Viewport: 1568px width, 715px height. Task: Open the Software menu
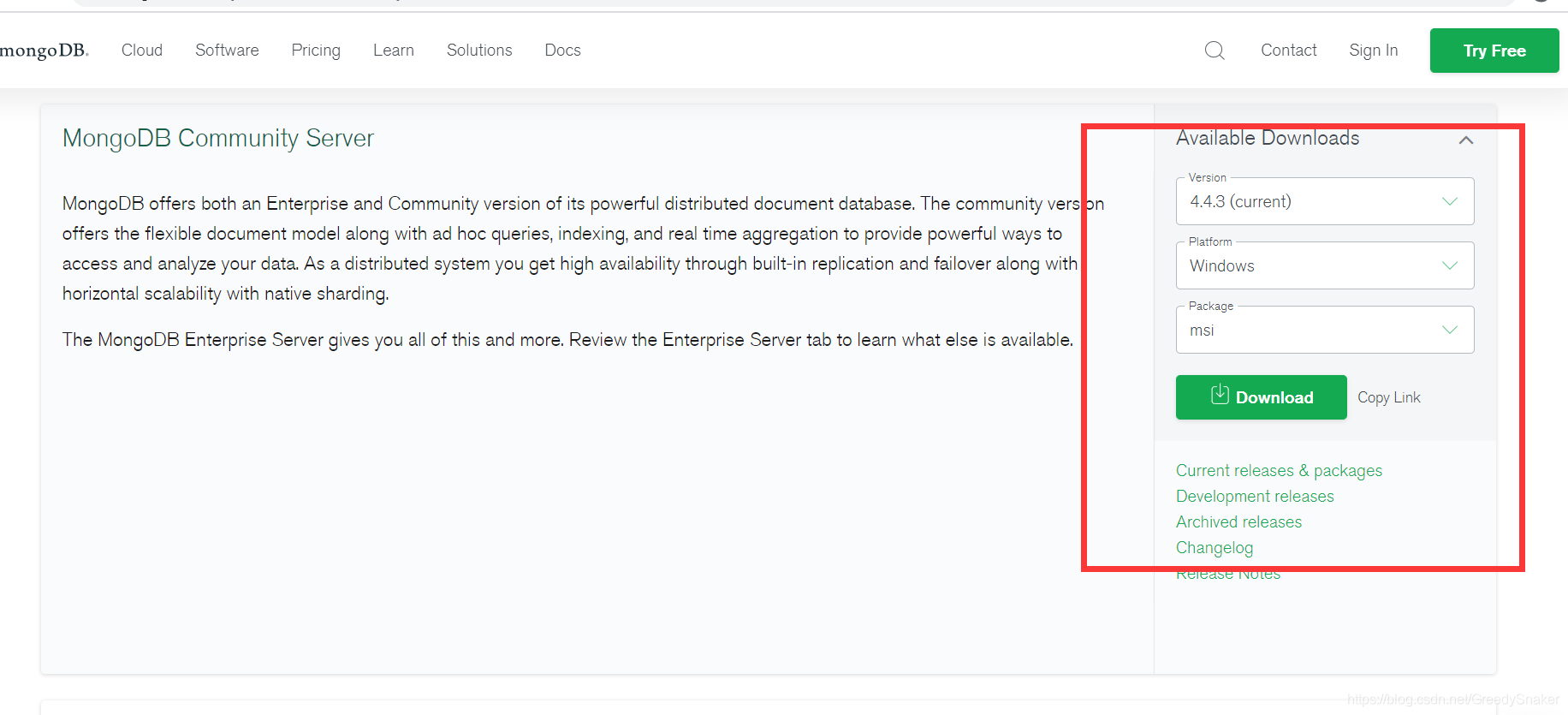pyautogui.click(x=227, y=51)
